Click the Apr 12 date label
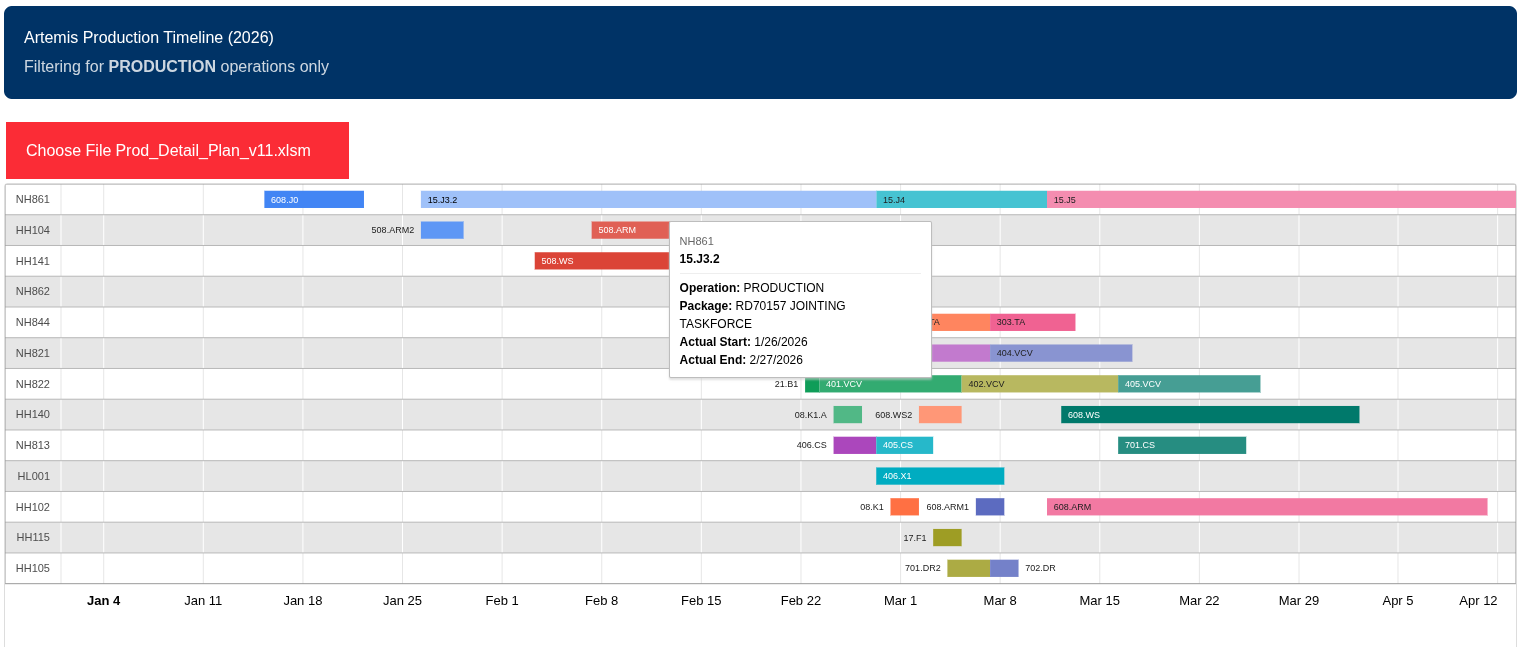 (1478, 600)
